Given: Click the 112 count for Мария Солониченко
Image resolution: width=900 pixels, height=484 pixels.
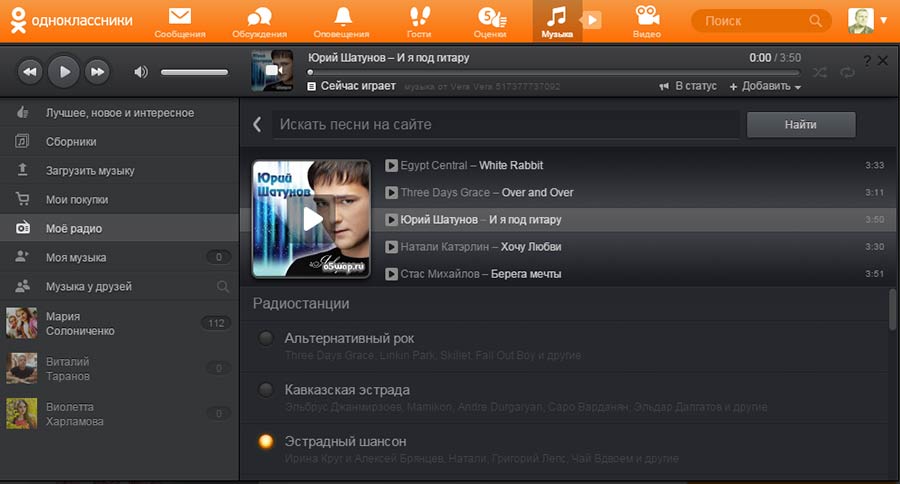Looking at the screenshot, I should (216, 323).
